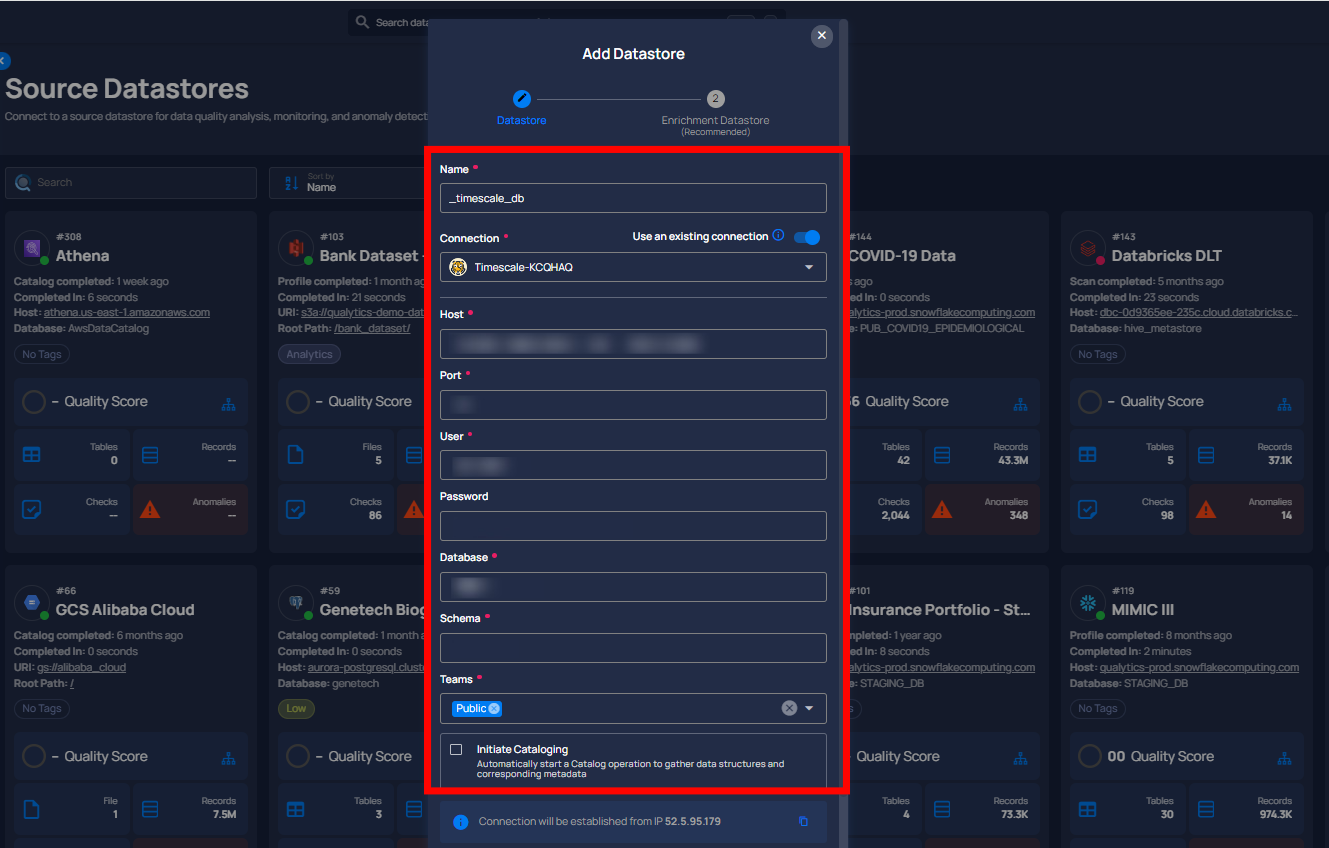Toggle off Use an existing connection
Viewport: 1329px width, 848px height.
(x=807, y=237)
